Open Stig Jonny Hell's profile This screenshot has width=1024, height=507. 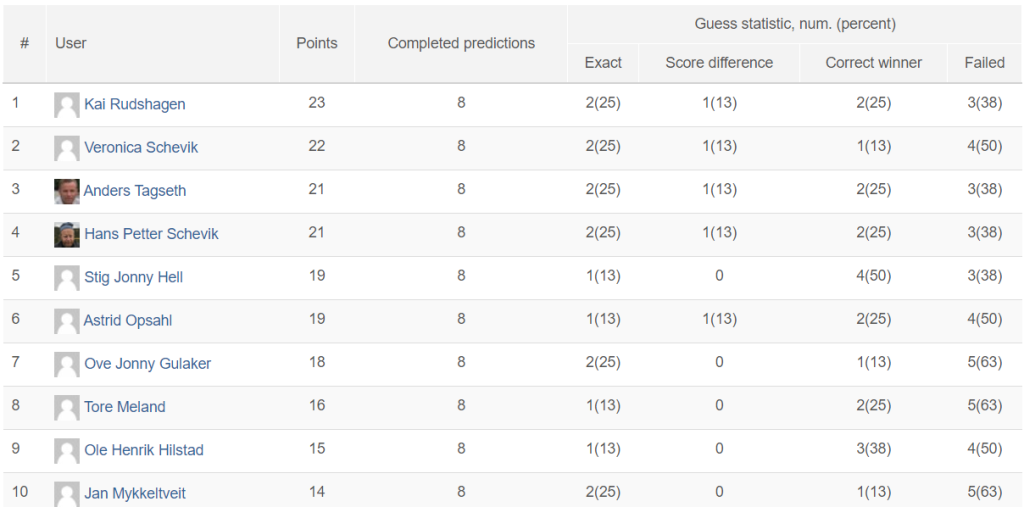(x=133, y=277)
